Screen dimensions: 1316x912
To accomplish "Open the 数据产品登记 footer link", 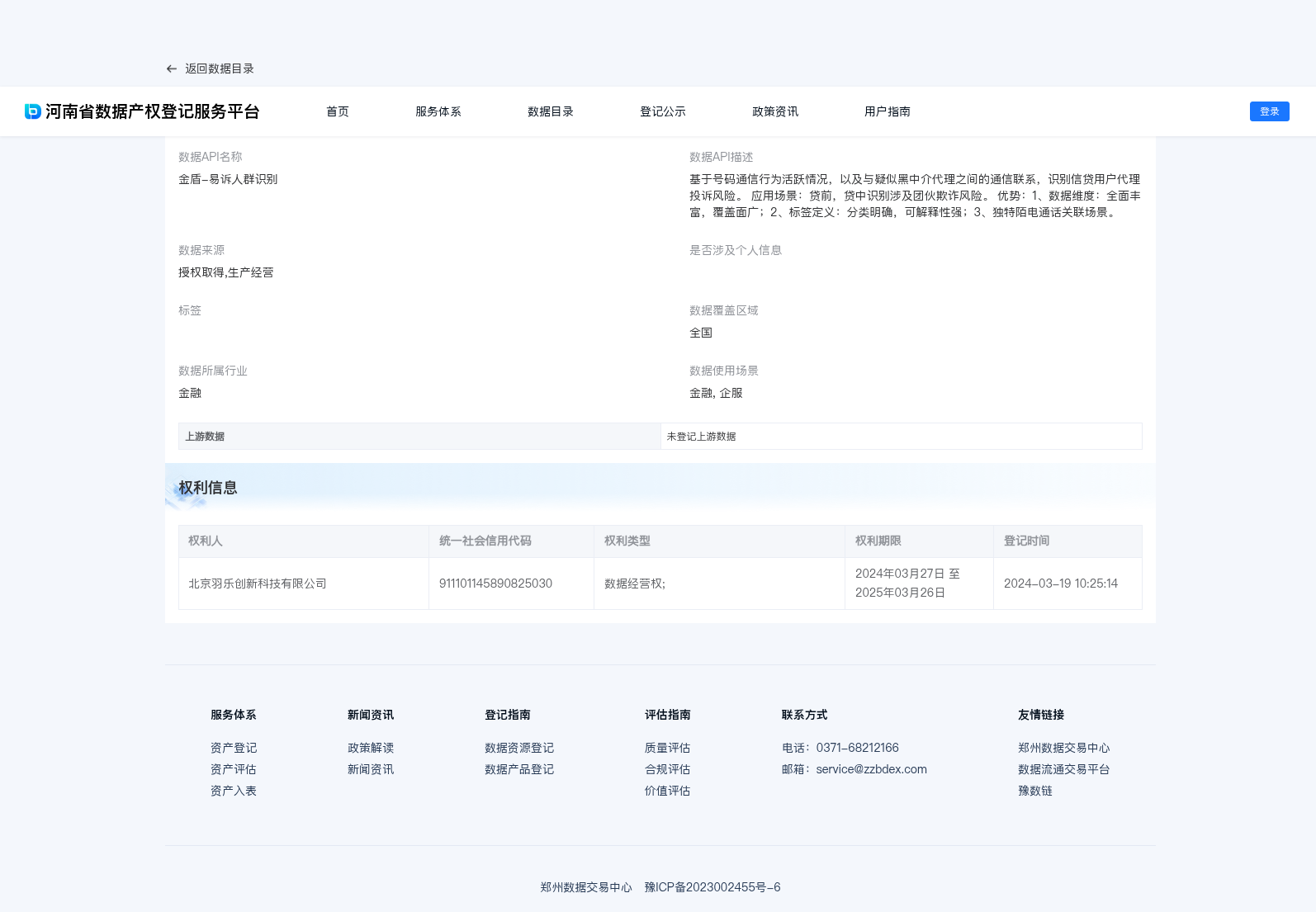I will coord(519,769).
